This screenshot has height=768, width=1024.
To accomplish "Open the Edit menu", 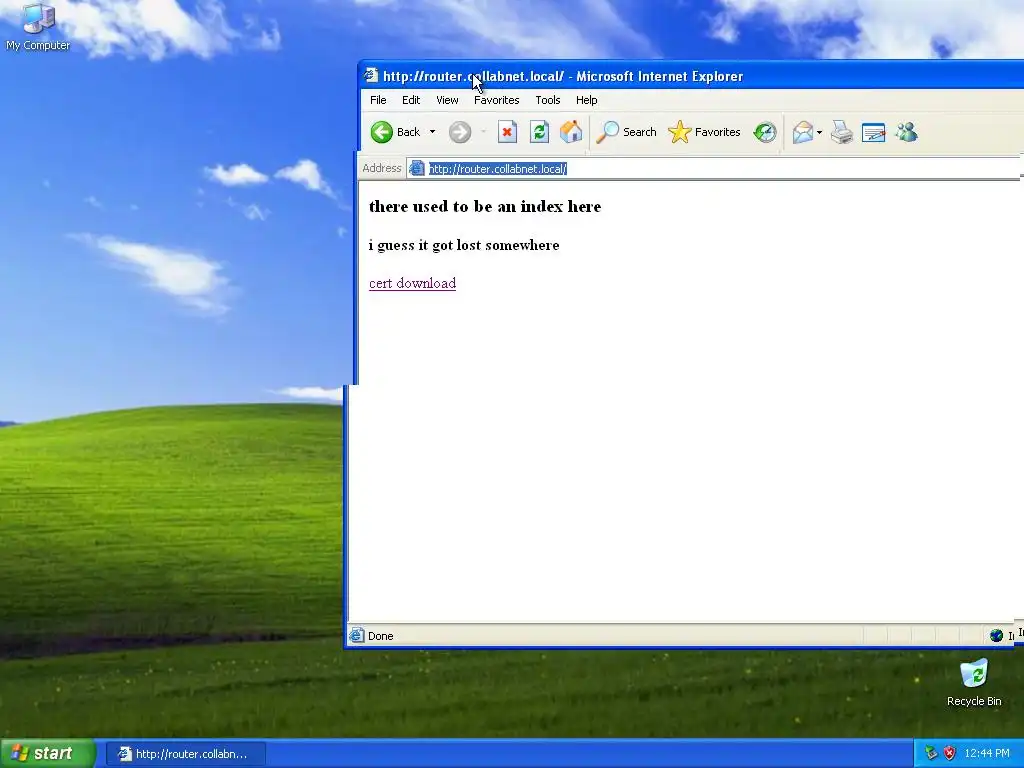I will (411, 100).
